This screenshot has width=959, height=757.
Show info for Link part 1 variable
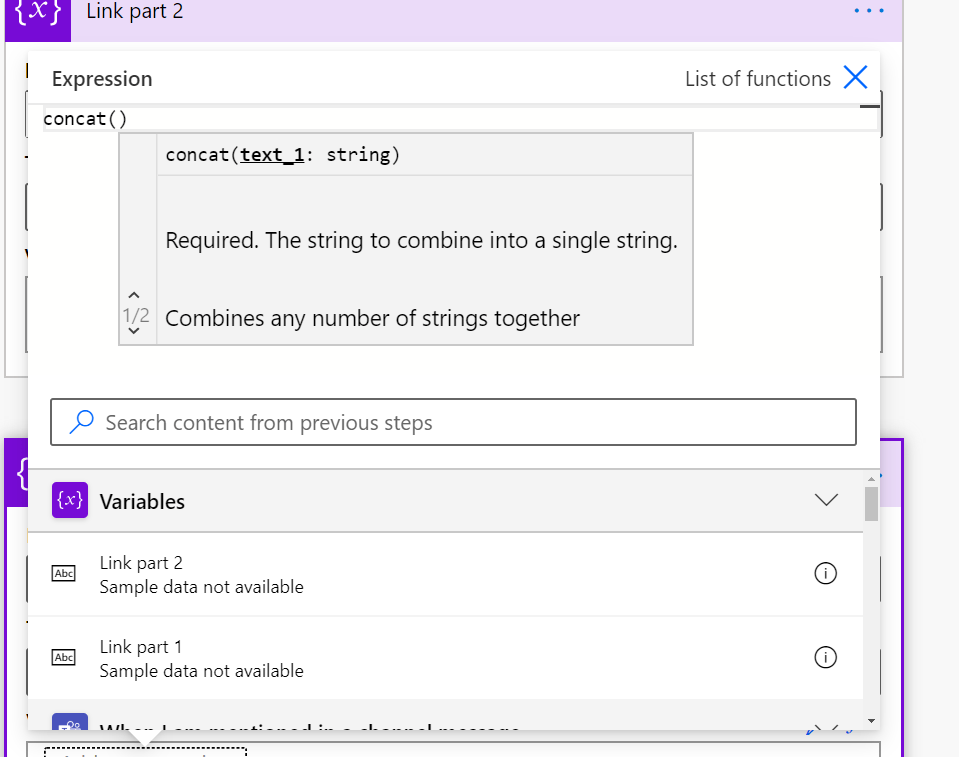(x=826, y=658)
